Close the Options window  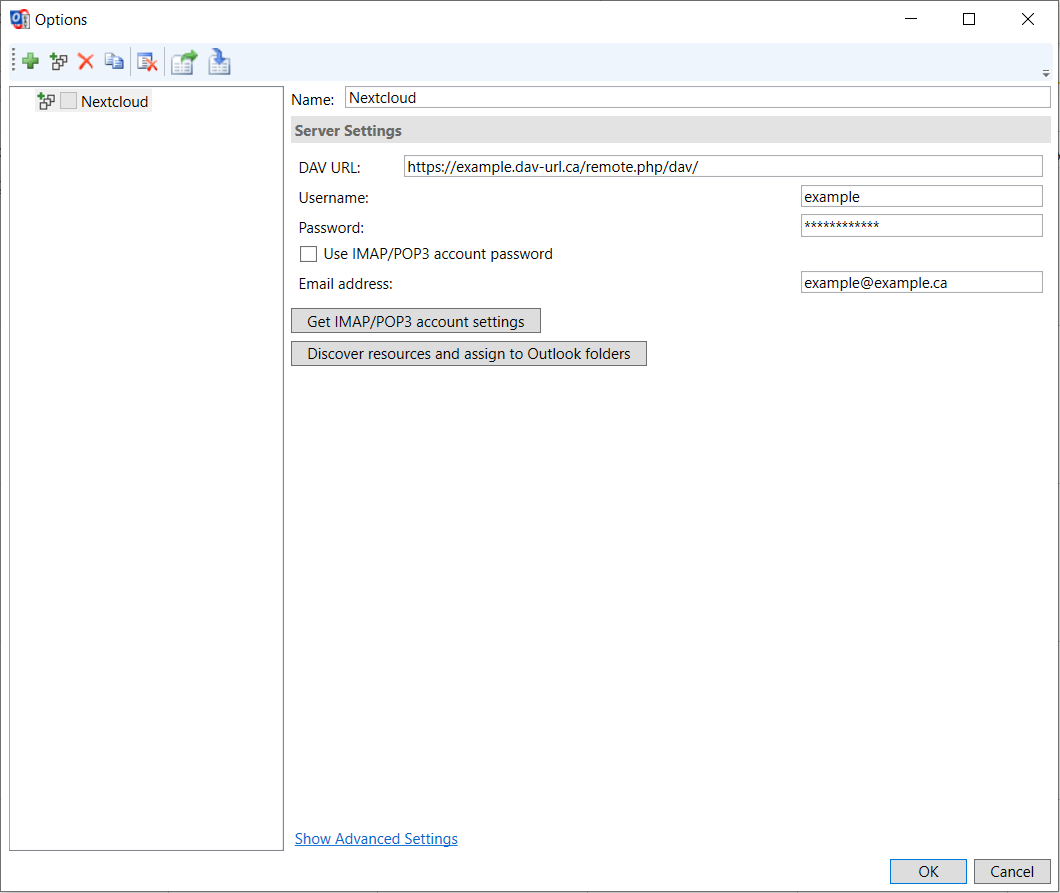click(x=1028, y=19)
